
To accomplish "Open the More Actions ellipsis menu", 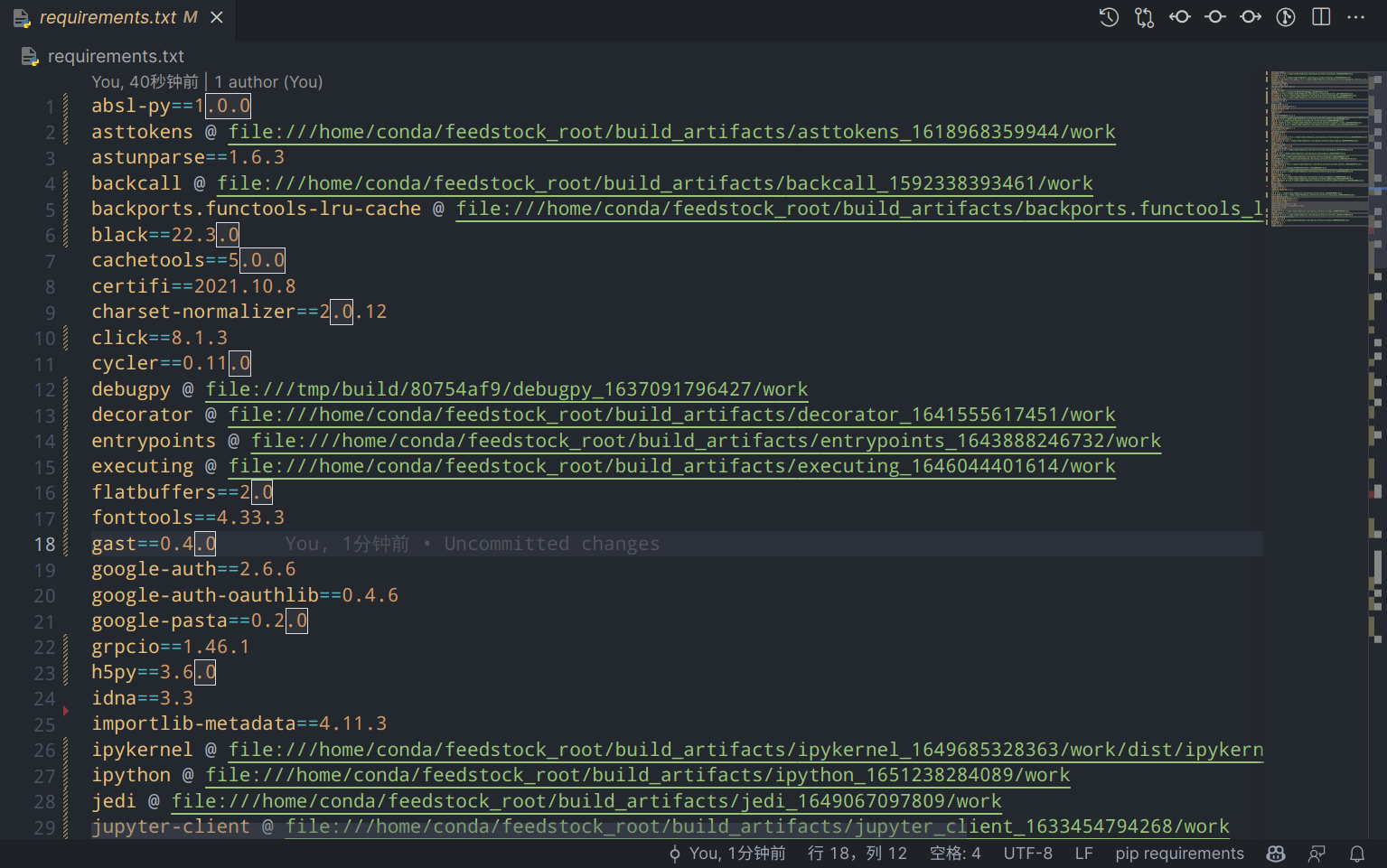I will [1355, 17].
